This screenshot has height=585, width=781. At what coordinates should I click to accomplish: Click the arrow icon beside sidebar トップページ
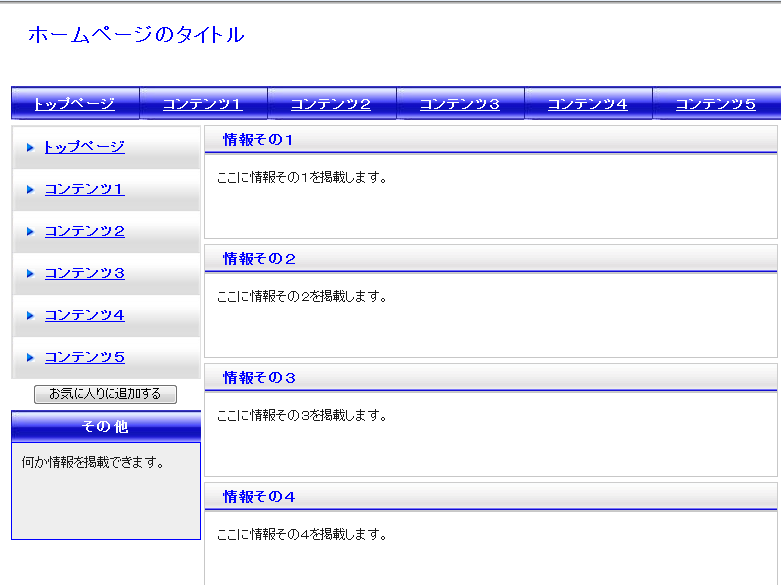point(30,148)
